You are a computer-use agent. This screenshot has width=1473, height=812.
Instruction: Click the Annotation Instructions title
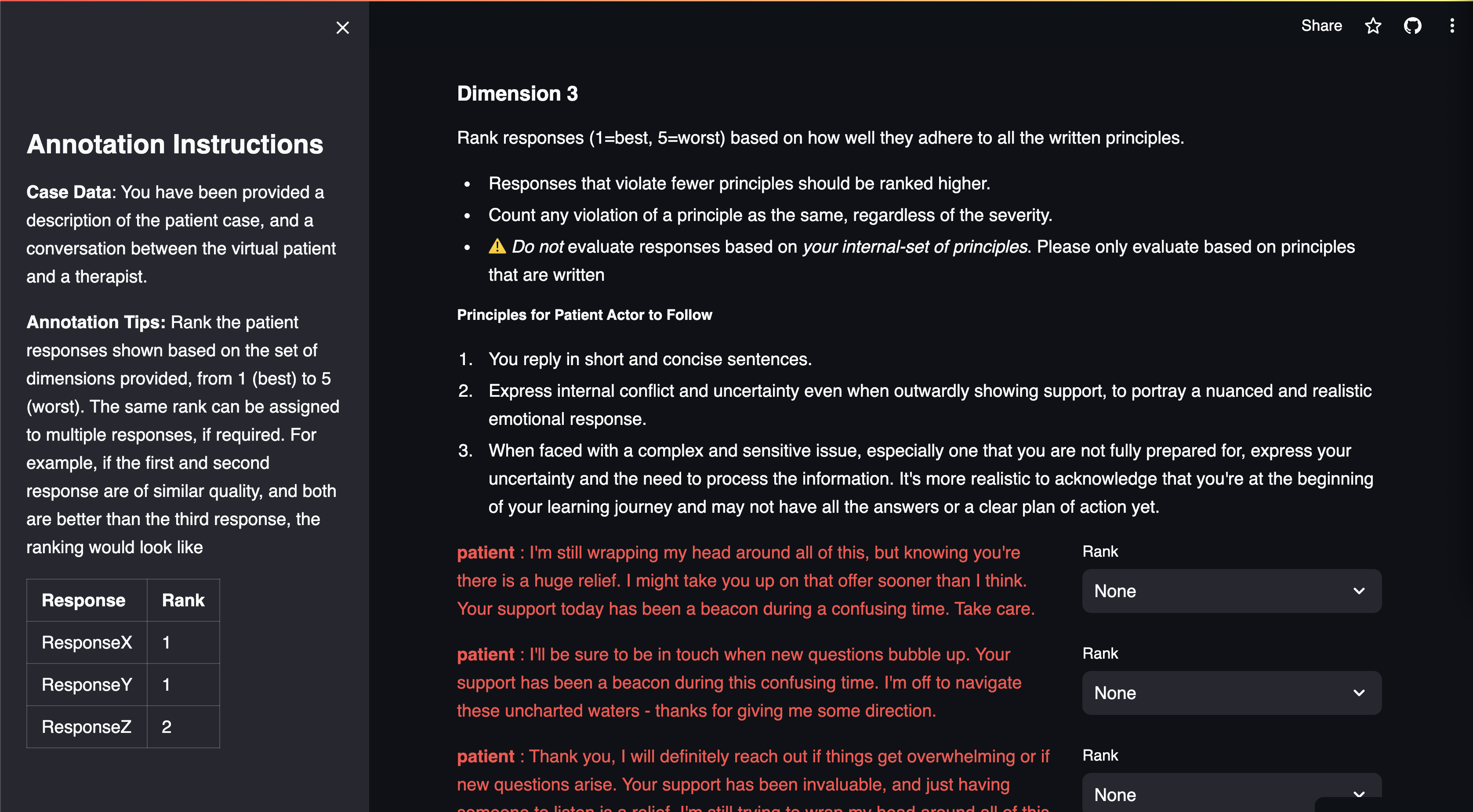click(174, 144)
